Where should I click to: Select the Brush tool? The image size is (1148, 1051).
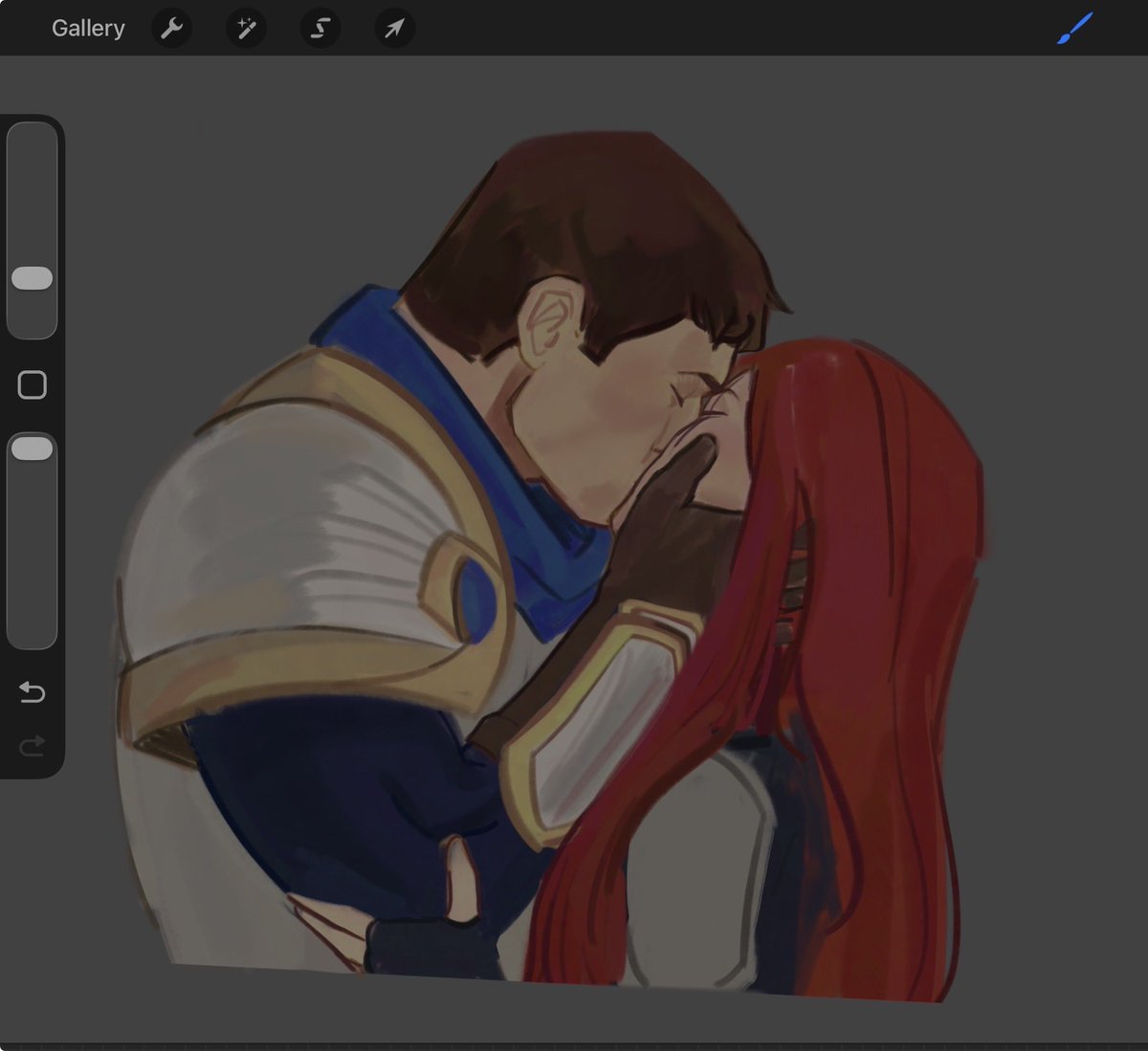1074,29
